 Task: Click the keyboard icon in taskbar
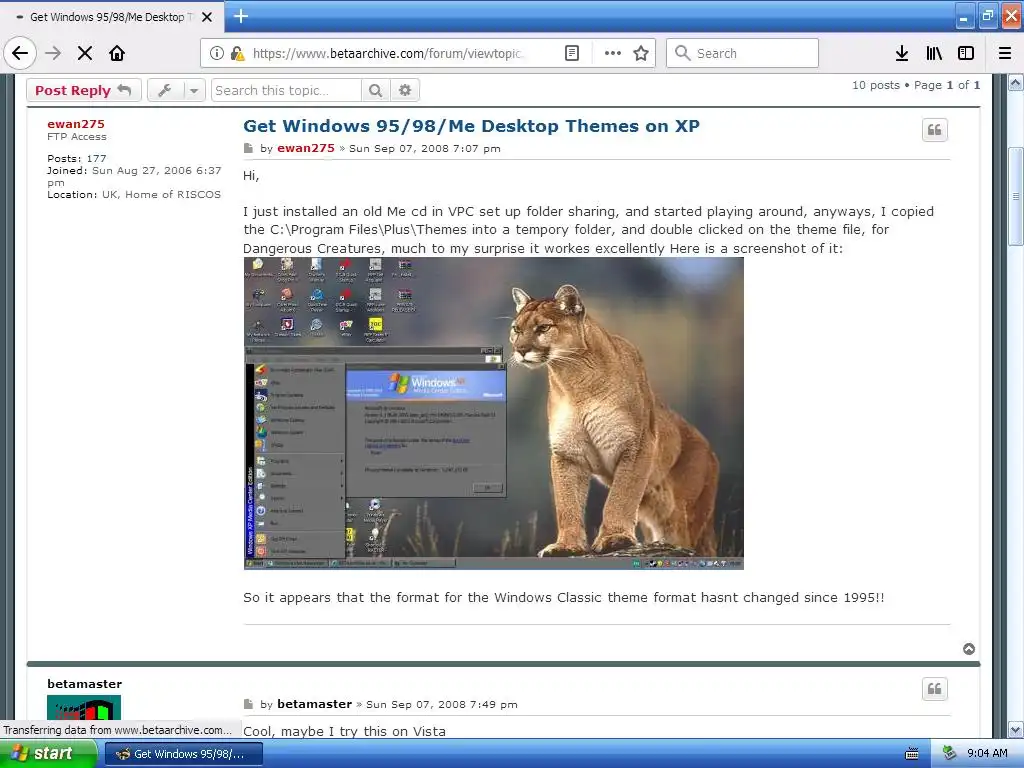912,754
